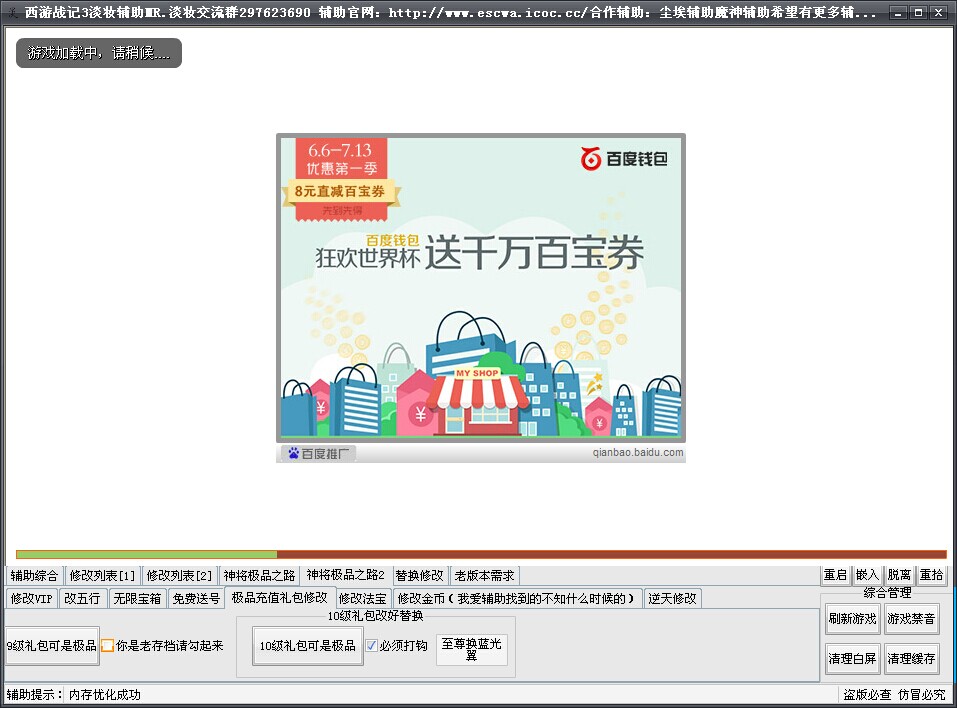This screenshot has height=708, width=957.
Task: Click the 游戏加载中 loading notice
Action: pos(98,53)
